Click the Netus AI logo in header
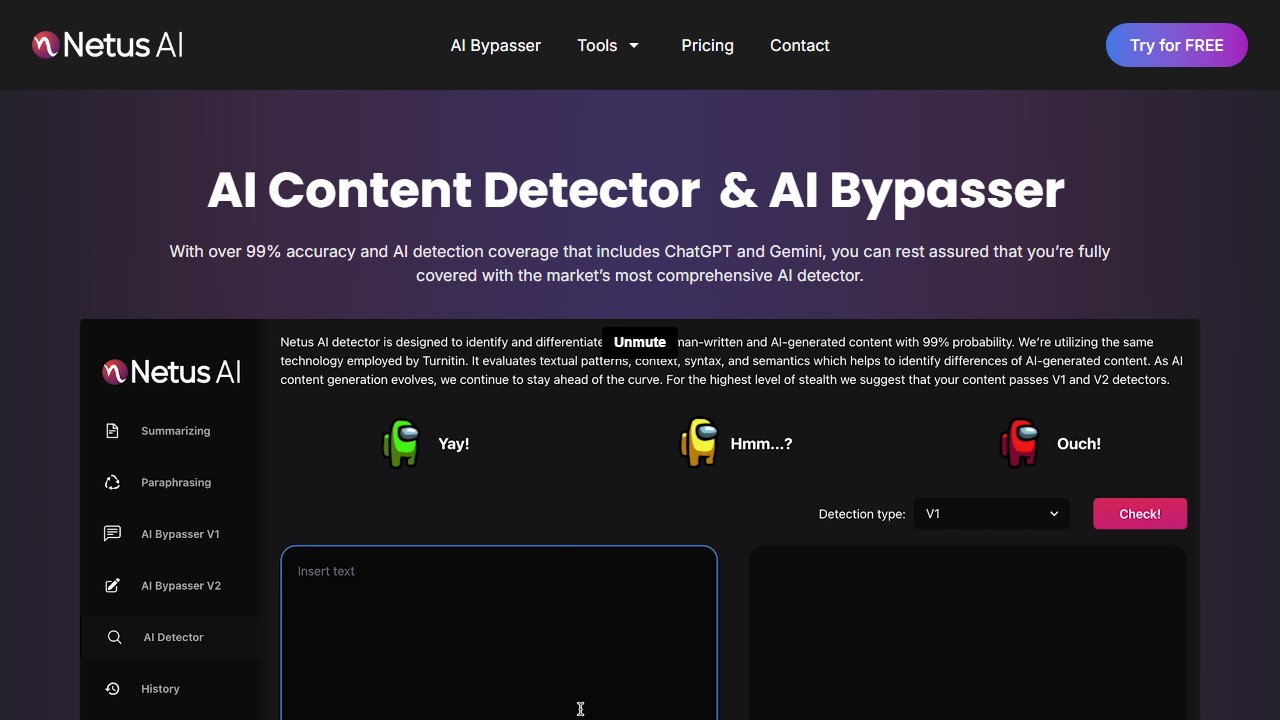 [x=107, y=45]
